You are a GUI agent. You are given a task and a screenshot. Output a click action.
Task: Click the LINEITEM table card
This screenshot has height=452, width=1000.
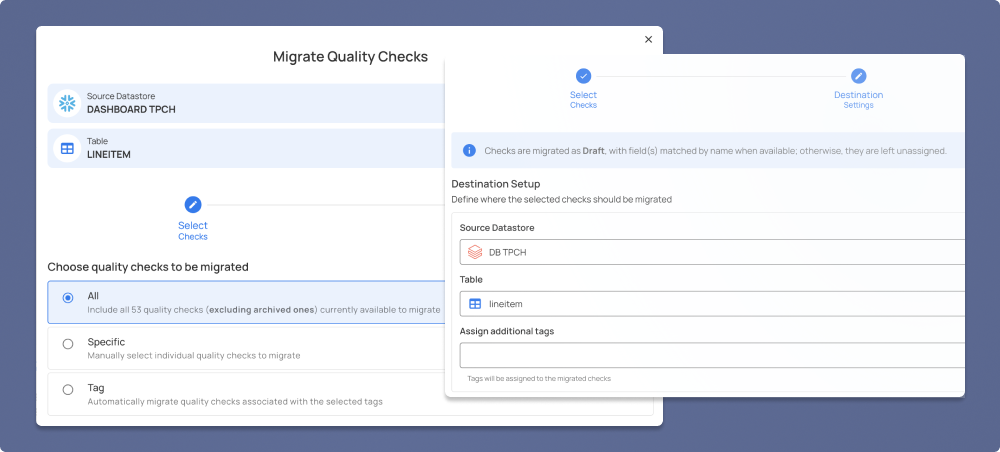246,149
